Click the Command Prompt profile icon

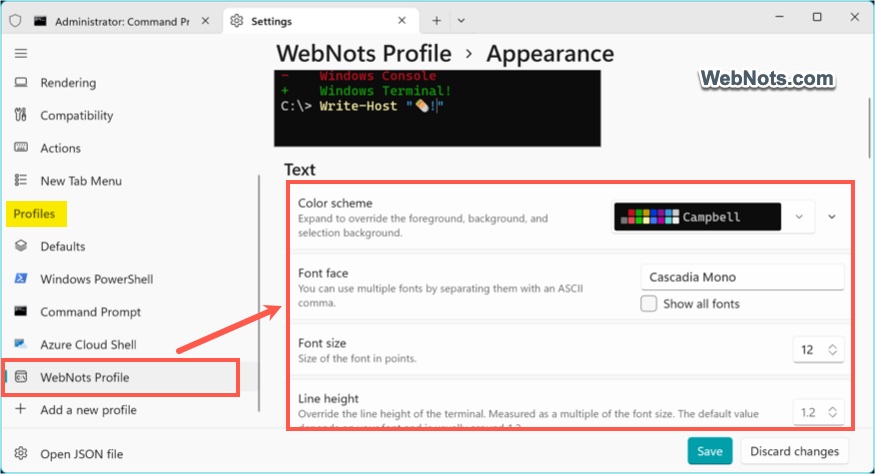coord(21,311)
